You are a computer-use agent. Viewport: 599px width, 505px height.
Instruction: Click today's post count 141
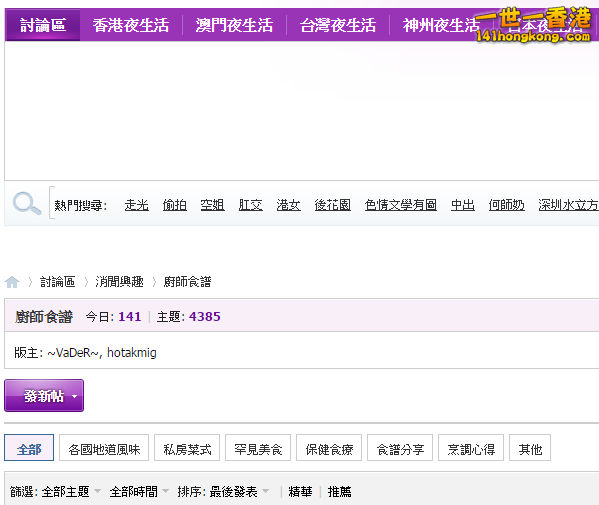click(x=130, y=317)
